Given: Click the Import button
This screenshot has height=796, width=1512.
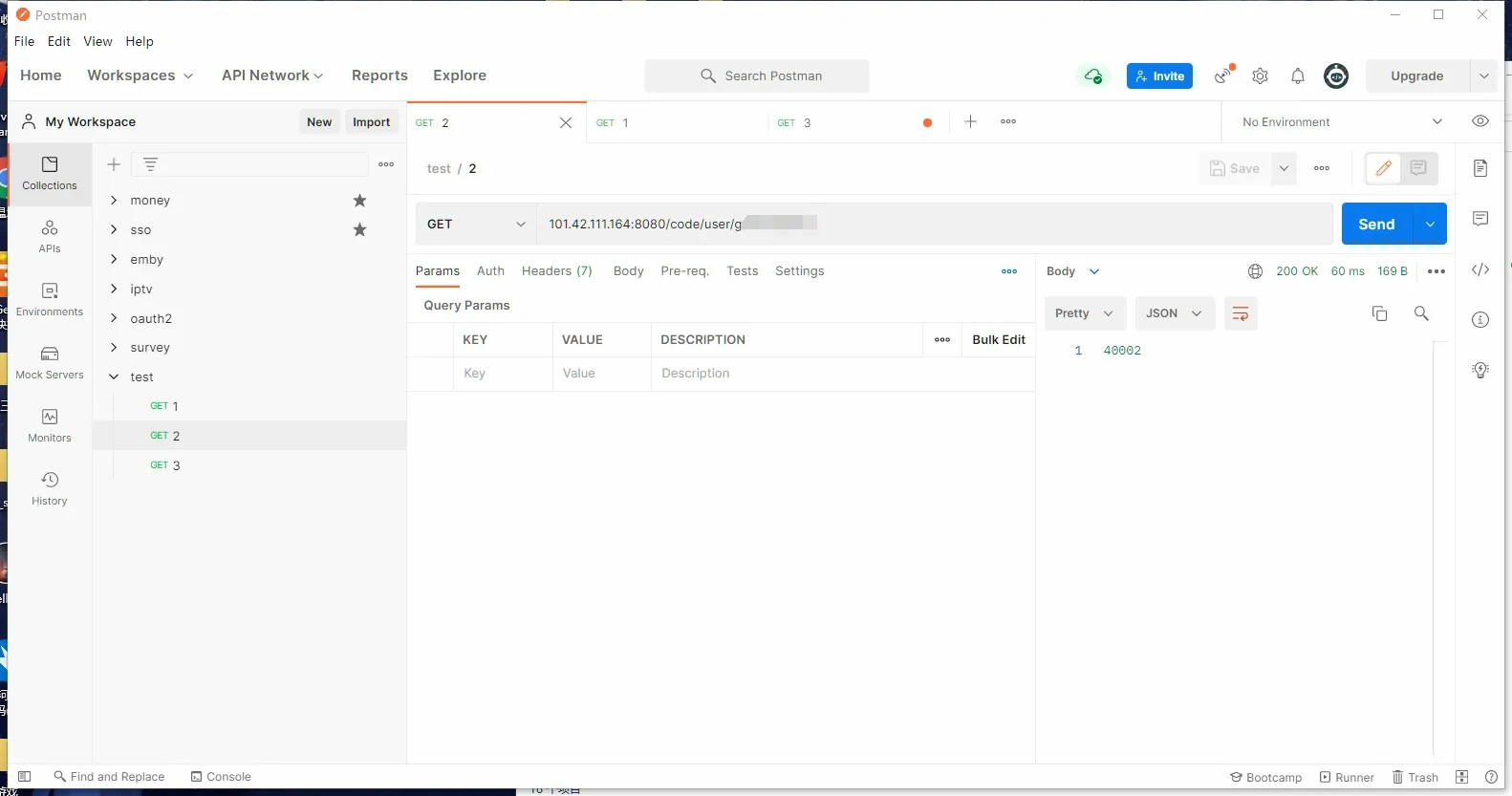Looking at the screenshot, I should pos(371,122).
